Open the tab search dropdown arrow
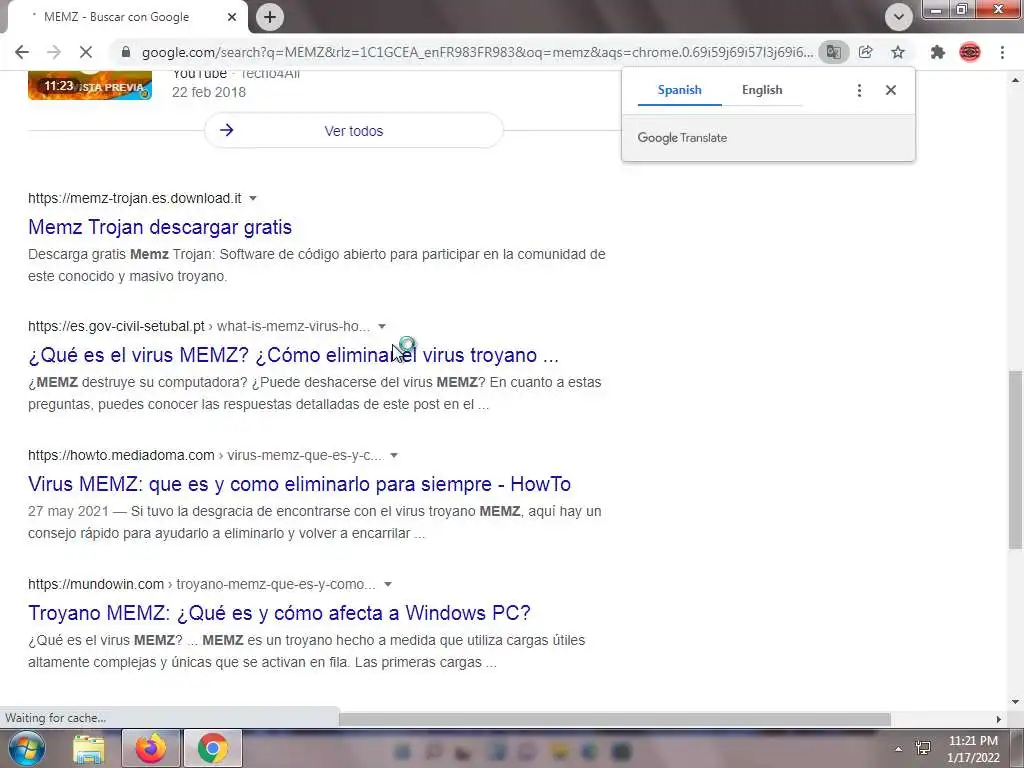This screenshot has height=768, width=1024. (899, 17)
